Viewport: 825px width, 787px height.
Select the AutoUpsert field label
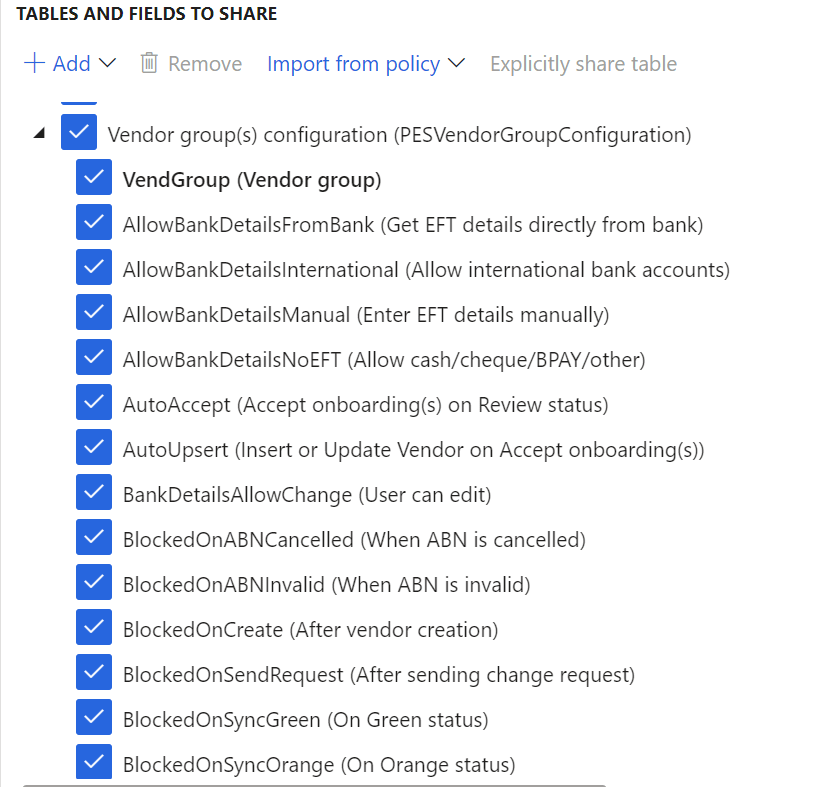tap(414, 450)
